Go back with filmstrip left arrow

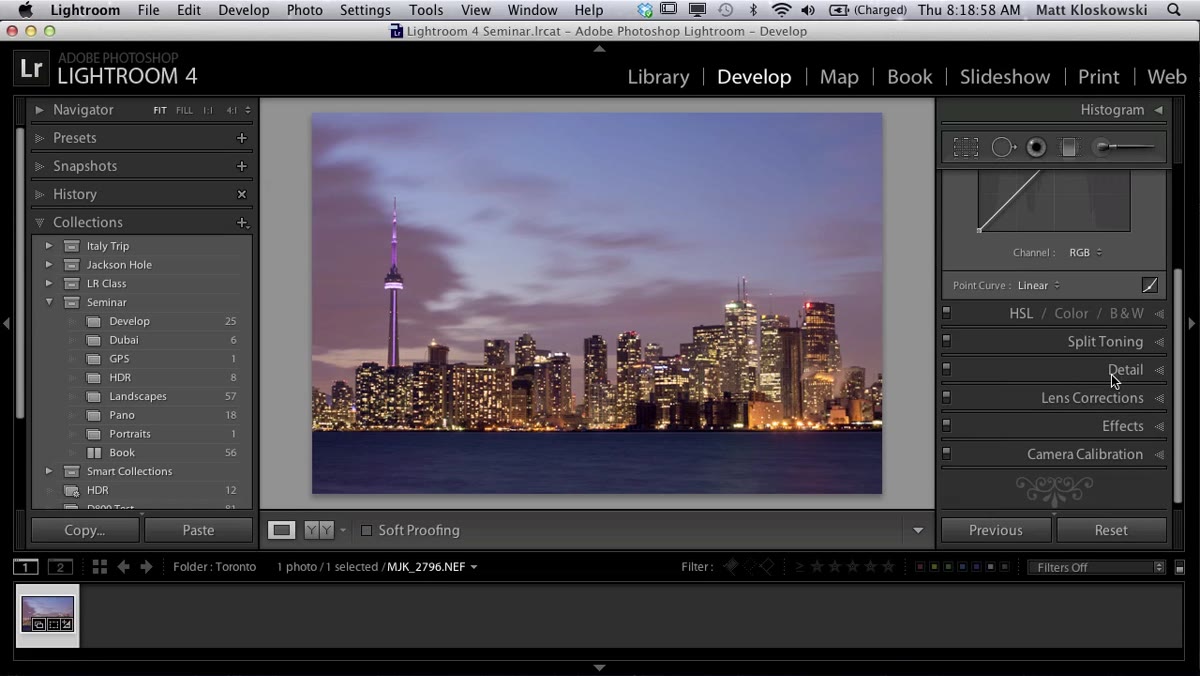click(x=124, y=567)
